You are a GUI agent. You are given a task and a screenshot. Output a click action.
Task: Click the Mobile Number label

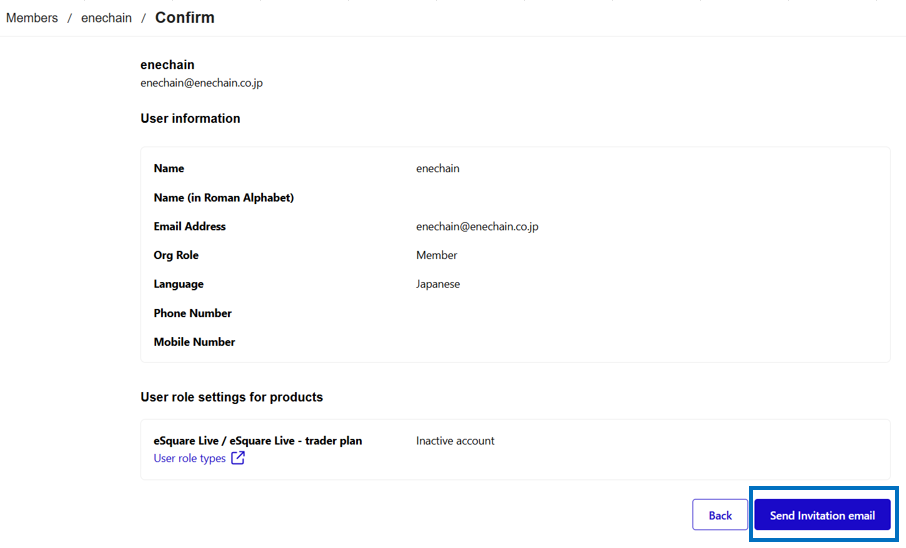[194, 342]
